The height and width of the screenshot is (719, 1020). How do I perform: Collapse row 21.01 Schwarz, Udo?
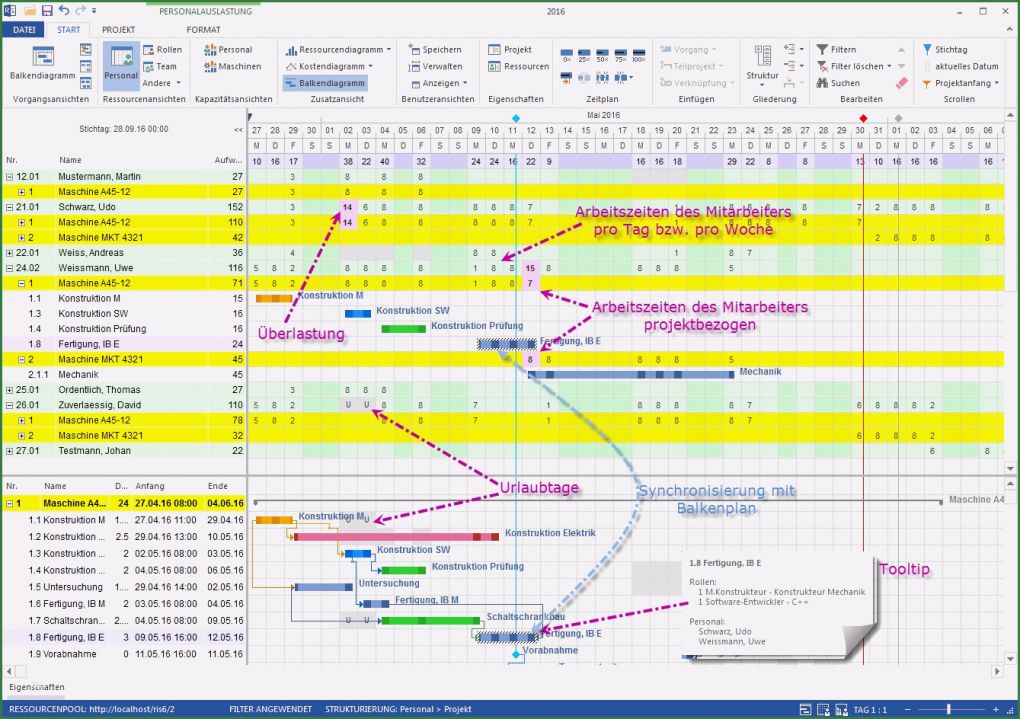click(x=8, y=207)
